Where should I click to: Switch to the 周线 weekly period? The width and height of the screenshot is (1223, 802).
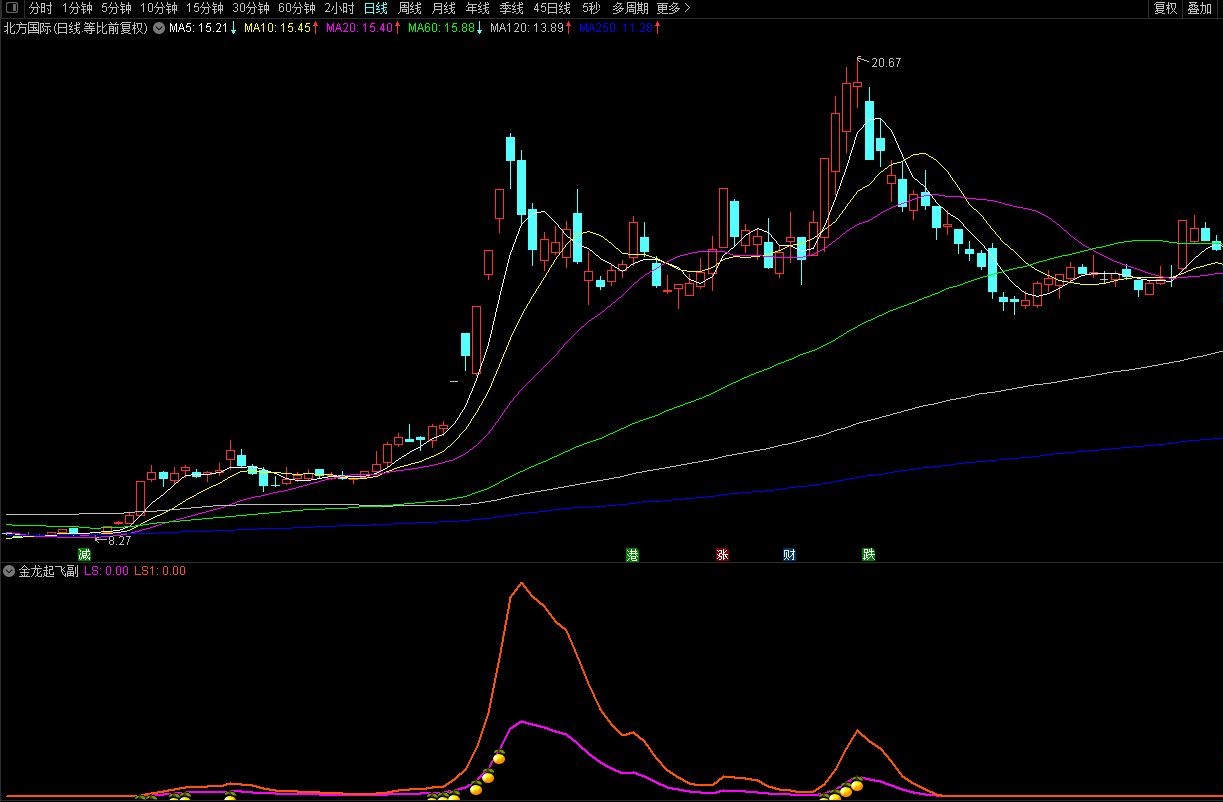click(410, 8)
